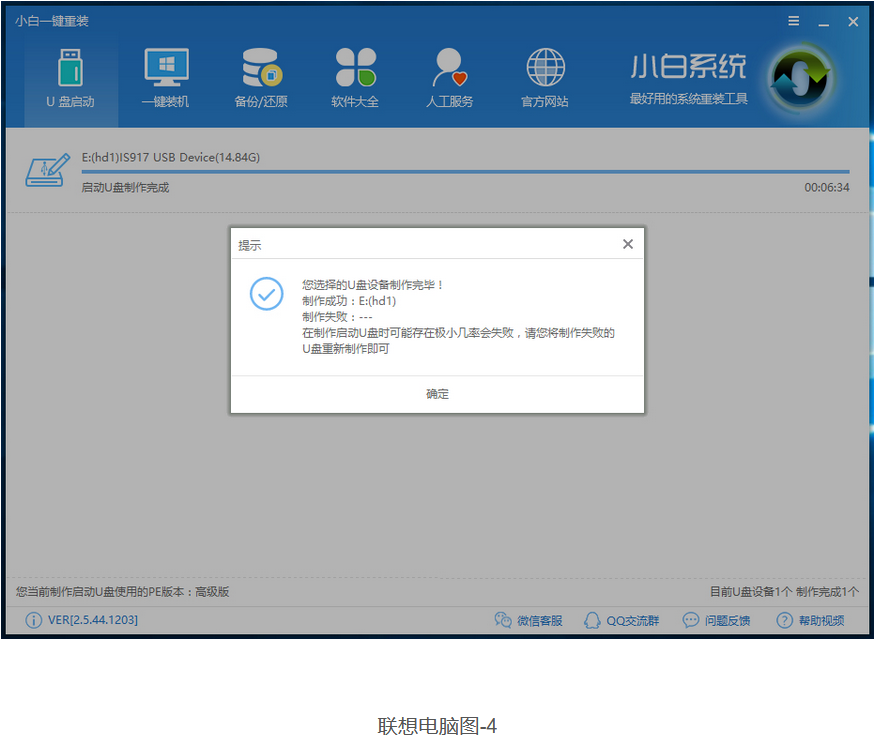Screen dimensions: 881x741
Task: Switch to 一键装机 tab
Action: [165, 79]
